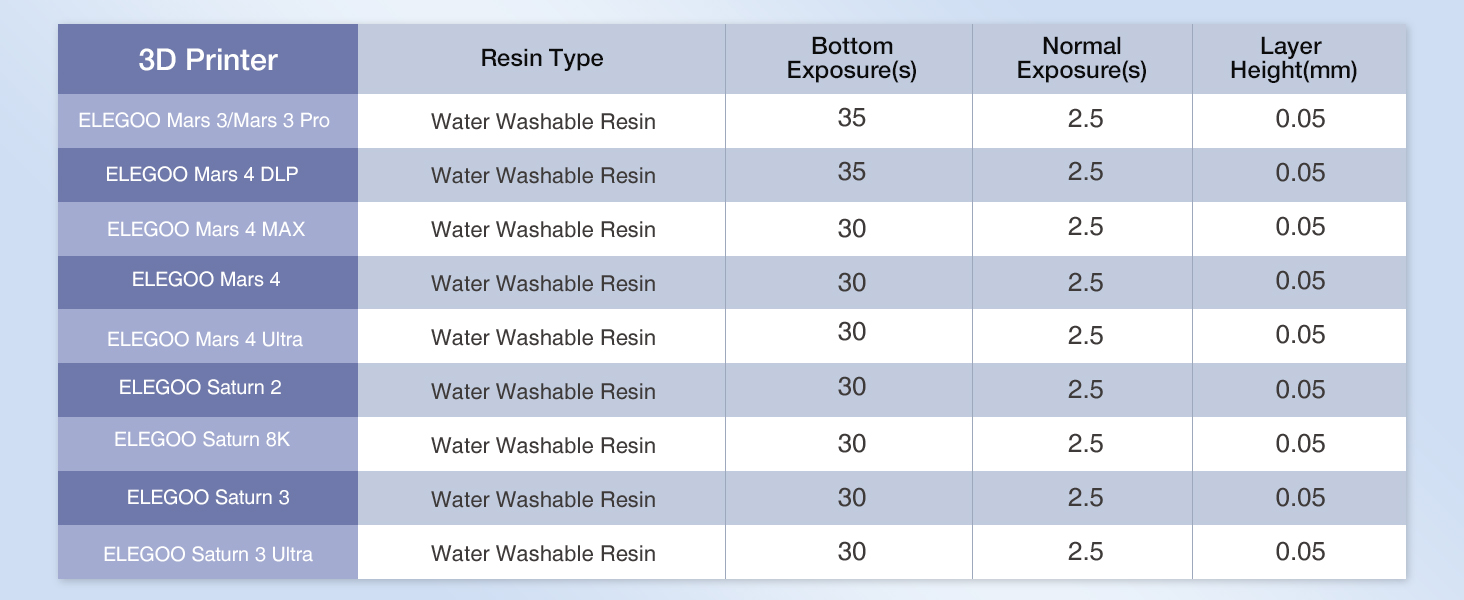The height and width of the screenshot is (600, 1464).
Task: Select the Normal Exposure(s) header cell
Action: [1082, 59]
